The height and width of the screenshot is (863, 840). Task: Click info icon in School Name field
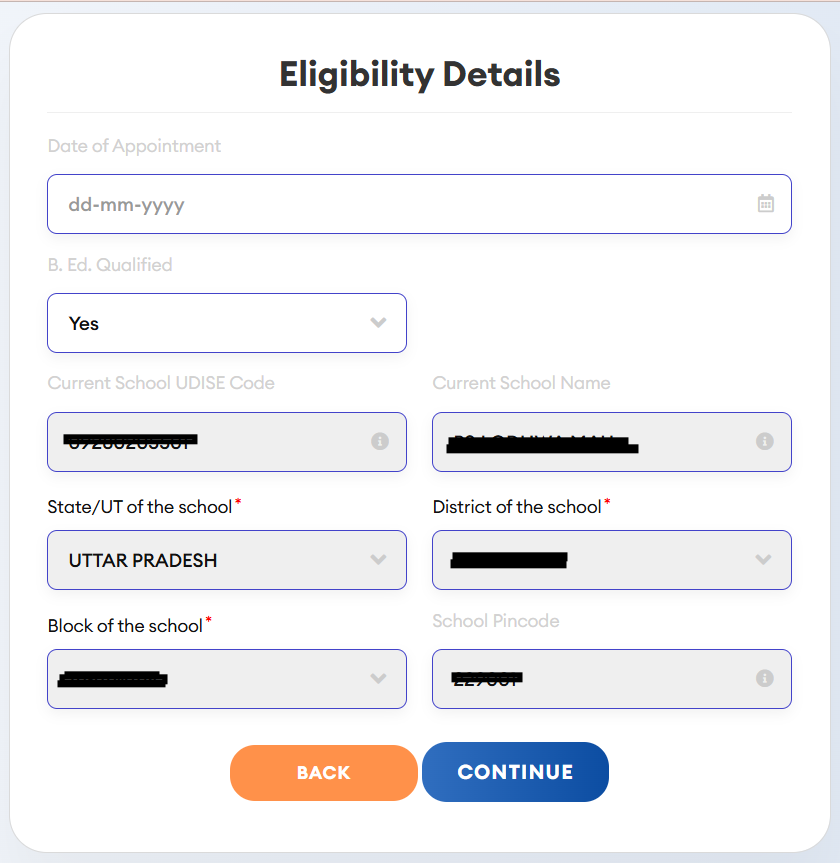(x=765, y=441)
